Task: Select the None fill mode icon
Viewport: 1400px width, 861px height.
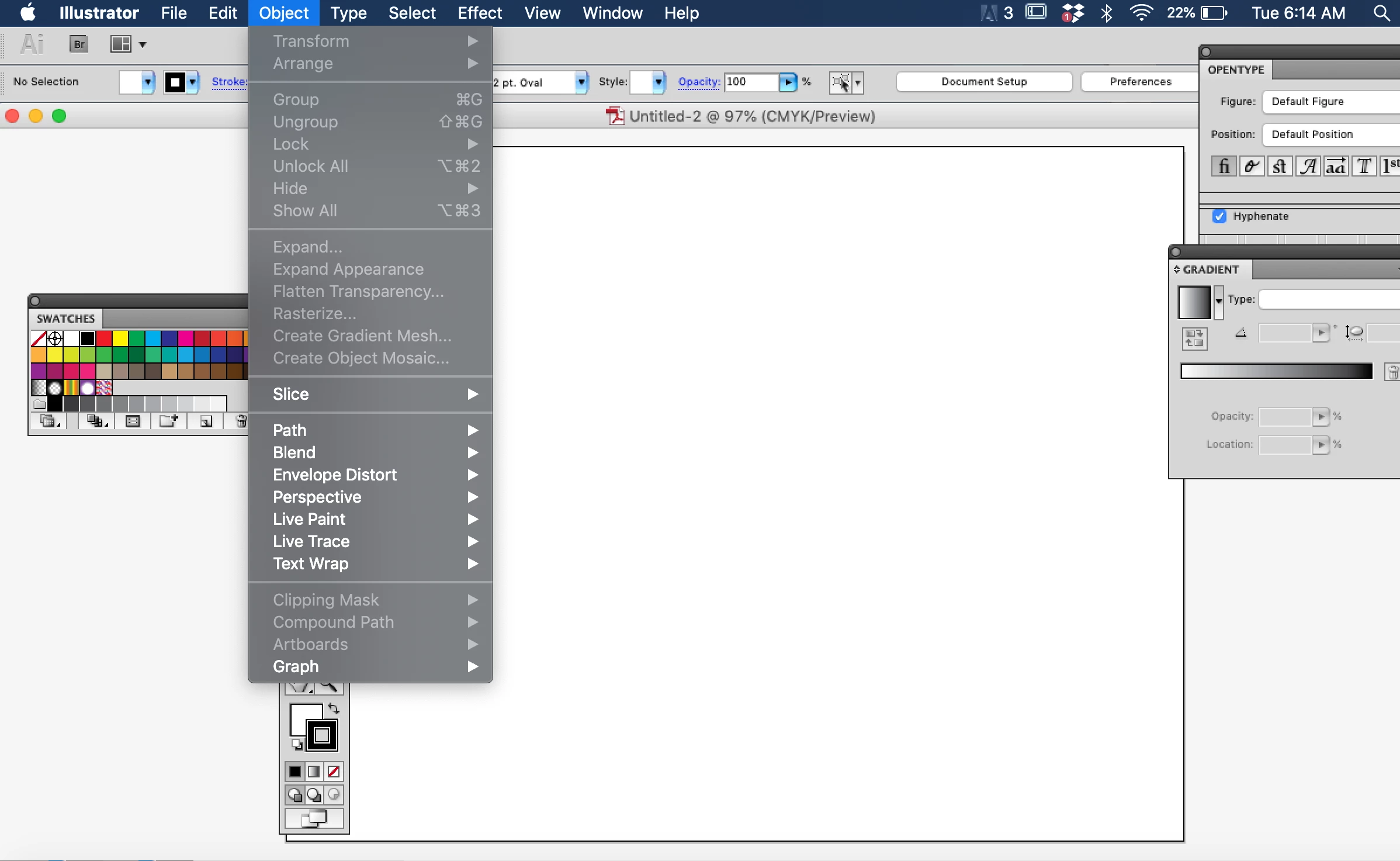Action: (x=334, y=772)
